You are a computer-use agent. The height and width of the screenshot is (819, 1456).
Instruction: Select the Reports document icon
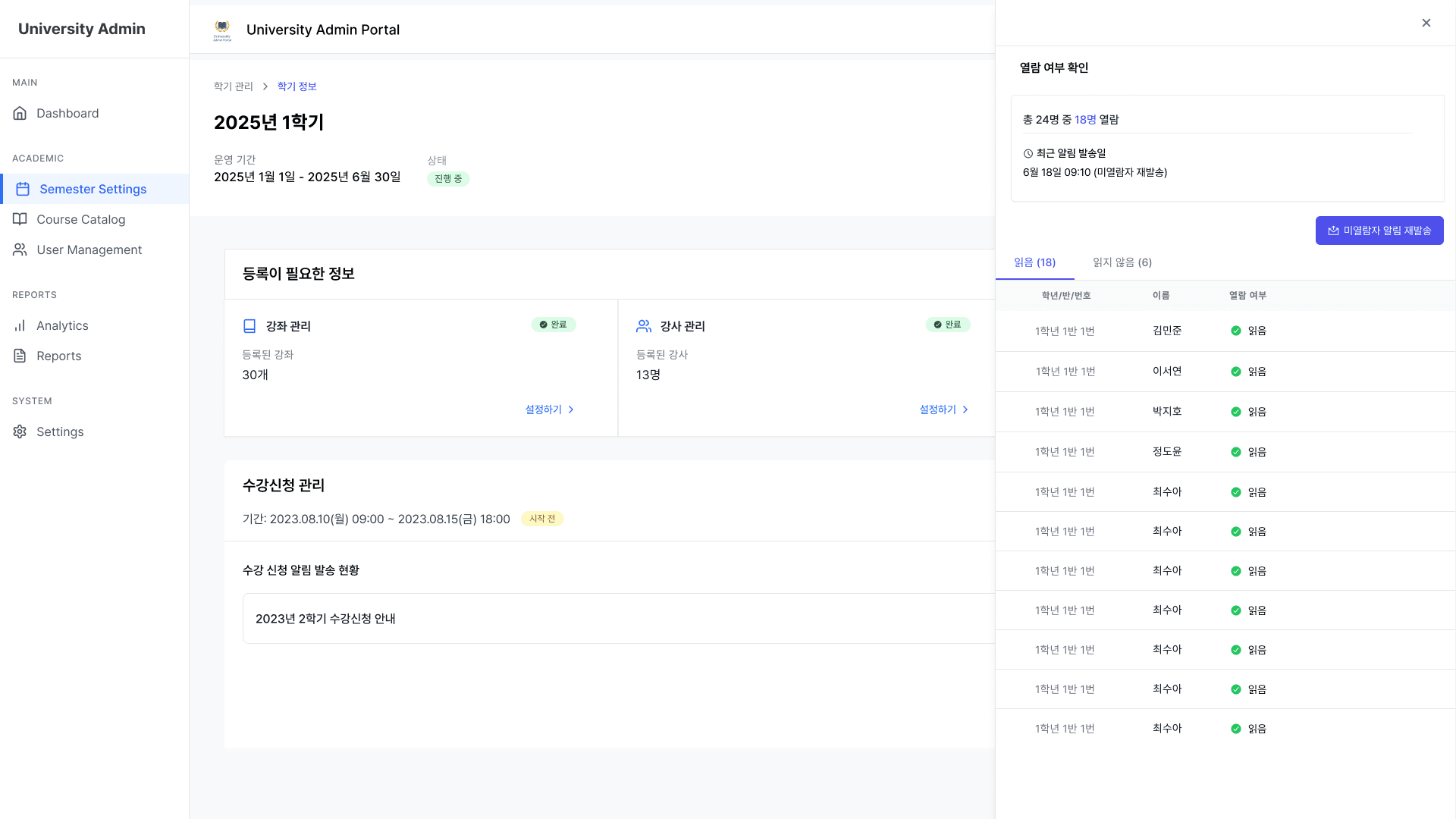[20, 356]
